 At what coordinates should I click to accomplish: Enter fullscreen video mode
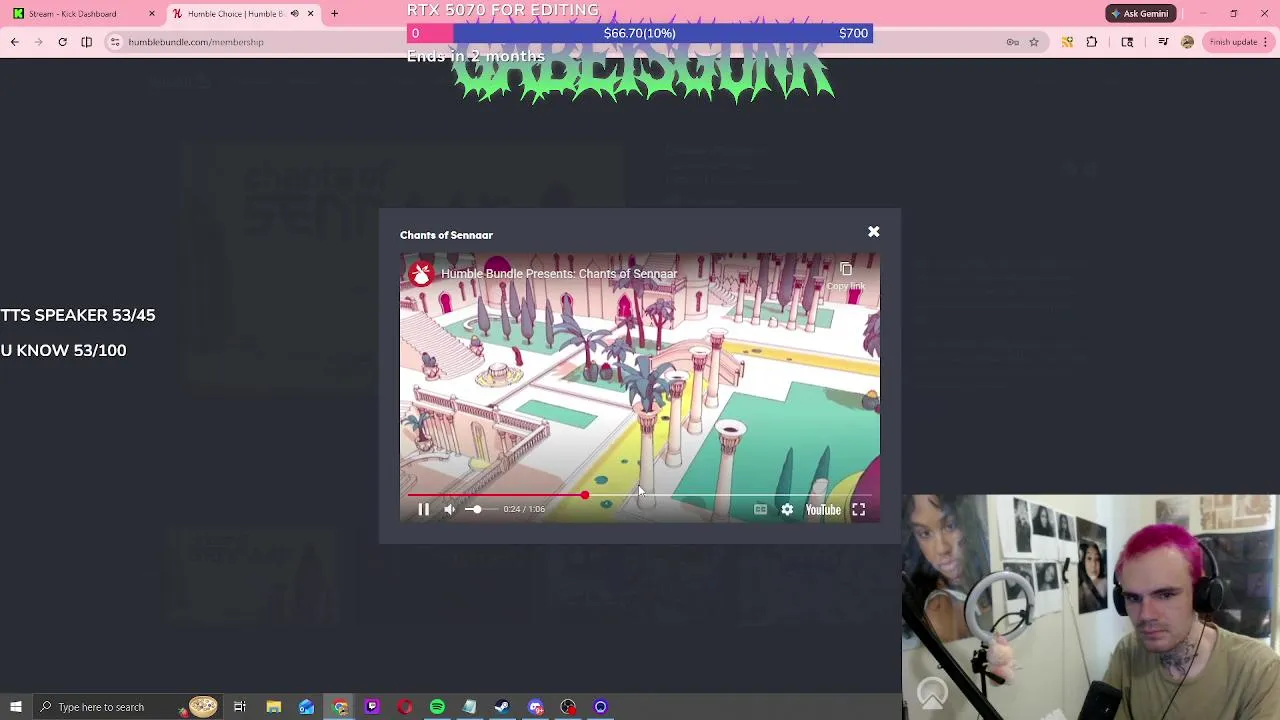[858, 510]
